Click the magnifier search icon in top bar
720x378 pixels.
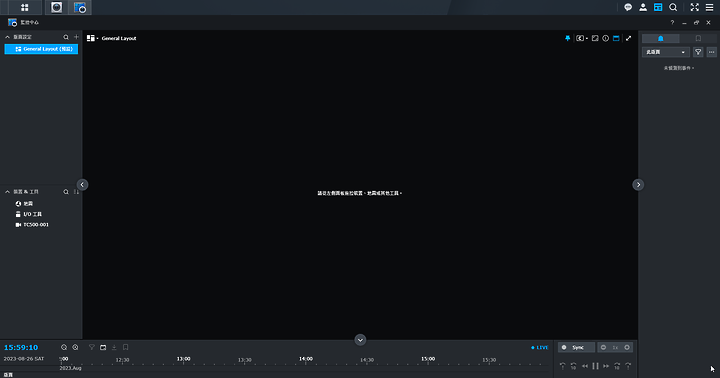673,7
